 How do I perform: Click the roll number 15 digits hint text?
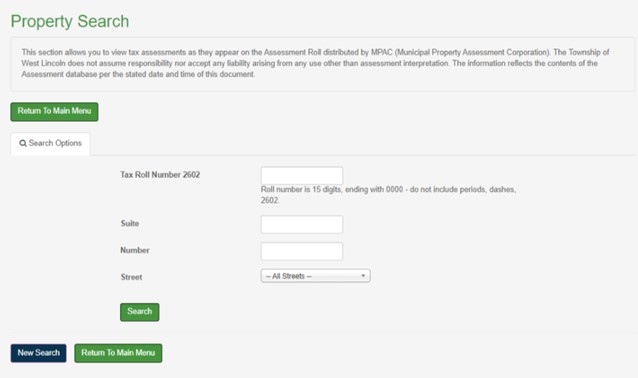click(388, 190)
